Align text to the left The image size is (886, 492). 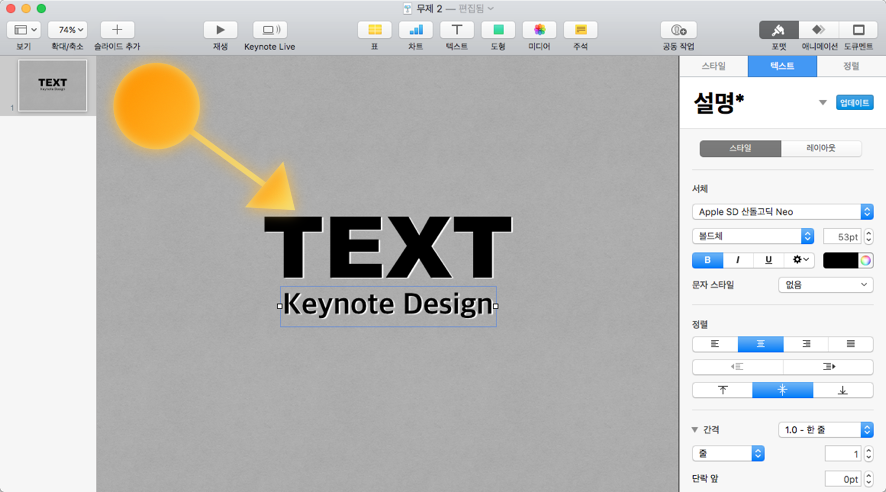(x=715, y=344)
